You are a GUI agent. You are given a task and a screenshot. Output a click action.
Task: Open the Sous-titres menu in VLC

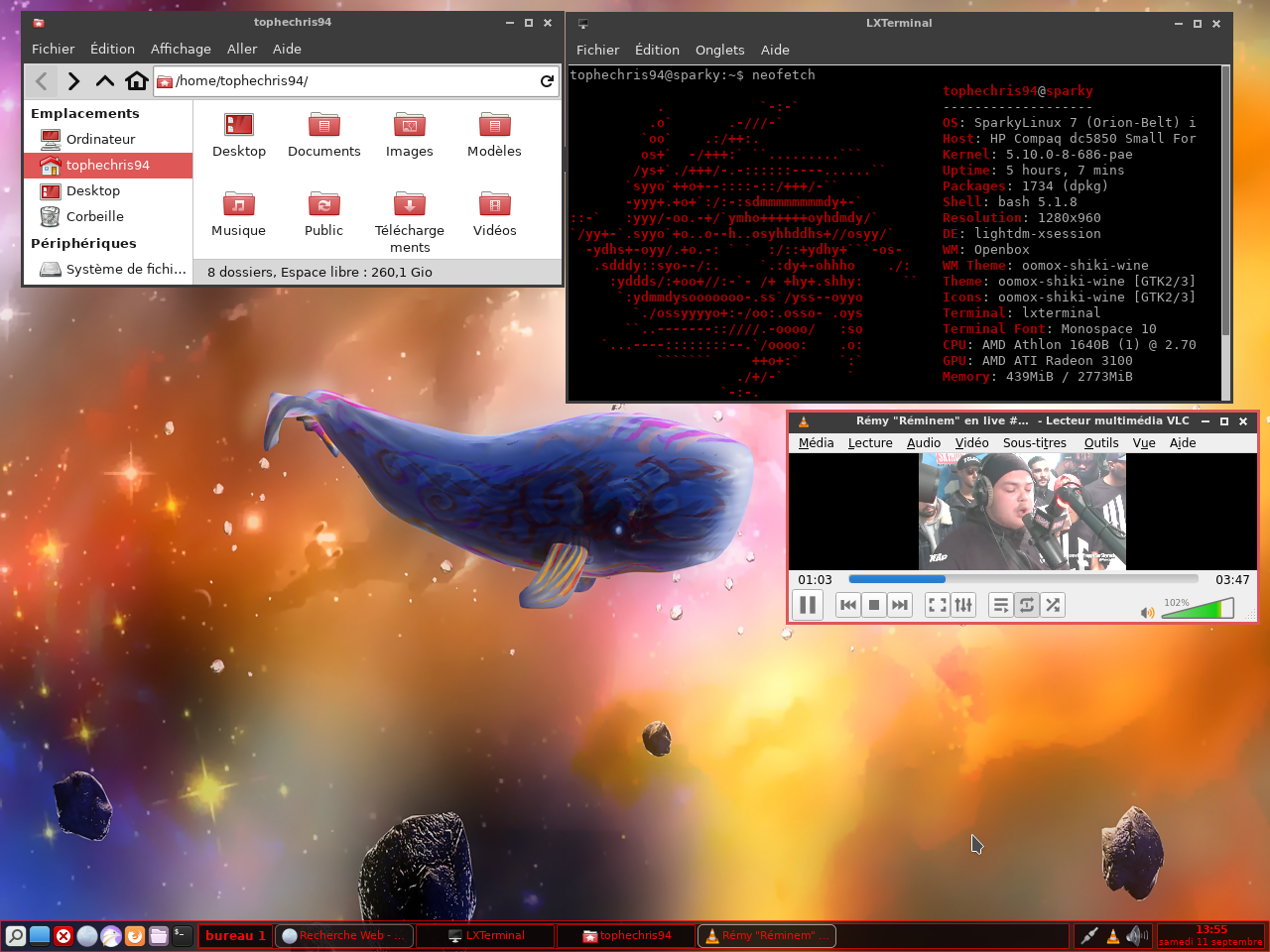point(1034,443)
